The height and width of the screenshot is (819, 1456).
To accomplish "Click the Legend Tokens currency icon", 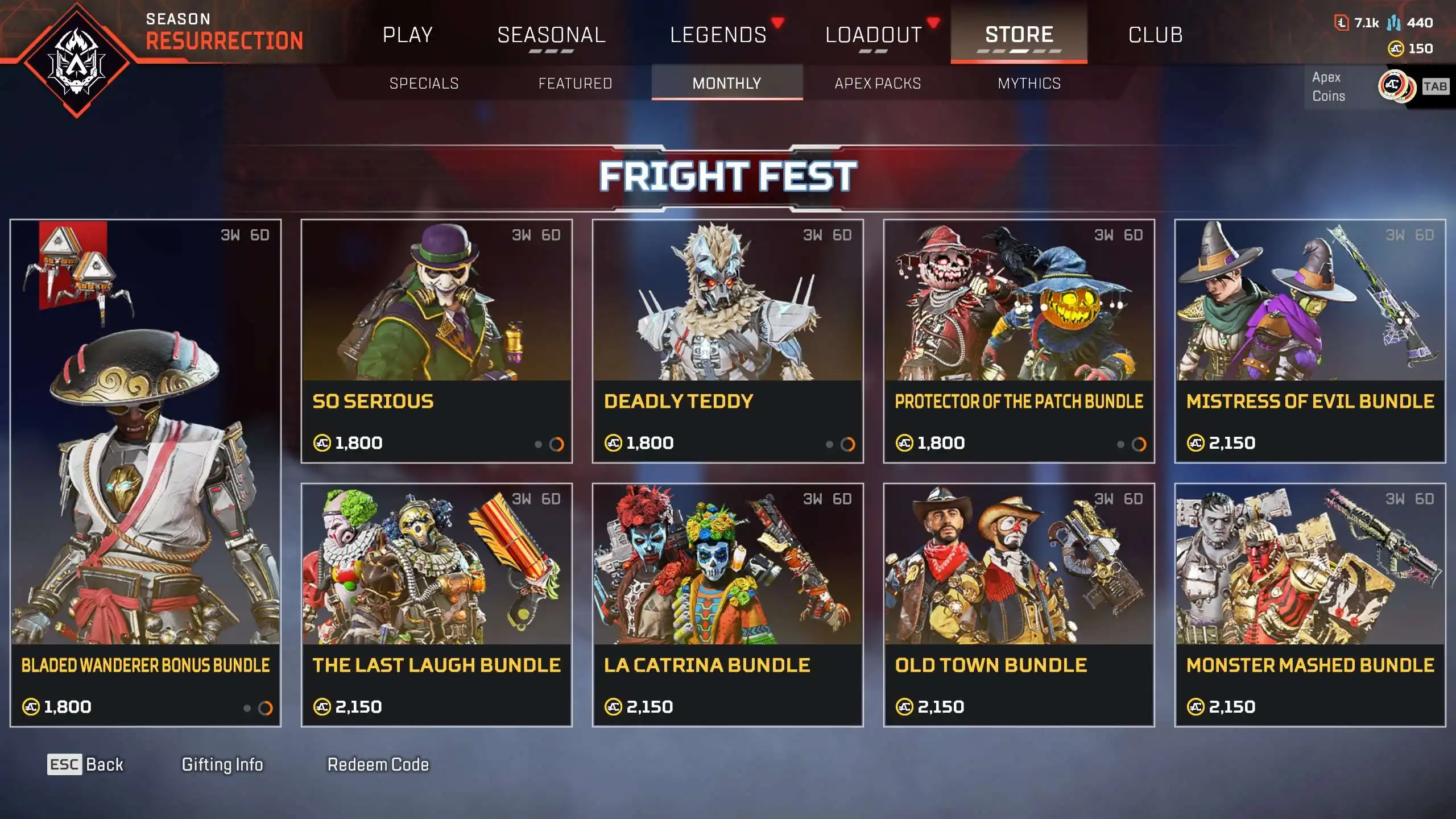I will 1342,23.
